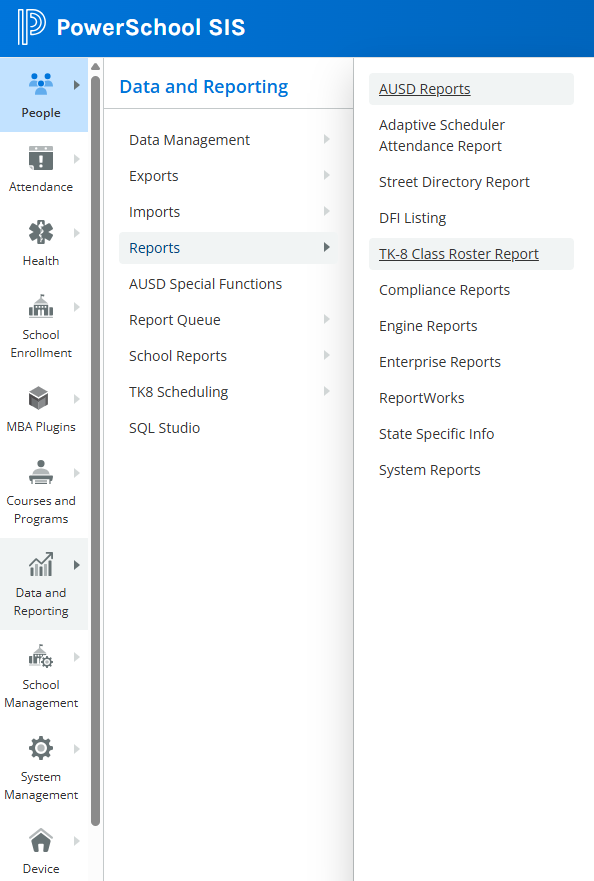Click the TK-8 Class Roster Report link
594x881 pixels.
[459, 254]
